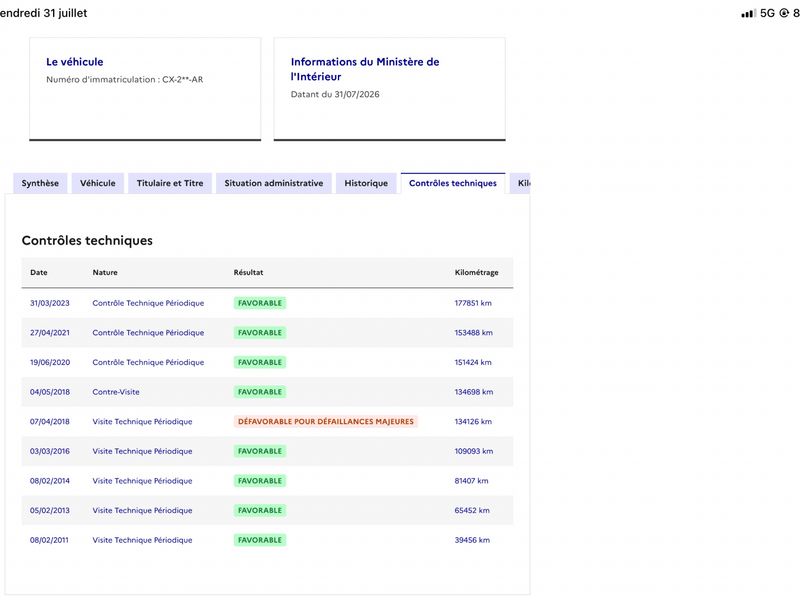Select the date 08/02/2014
This screenshot has height=600, width=800.
tap(49, 481)
